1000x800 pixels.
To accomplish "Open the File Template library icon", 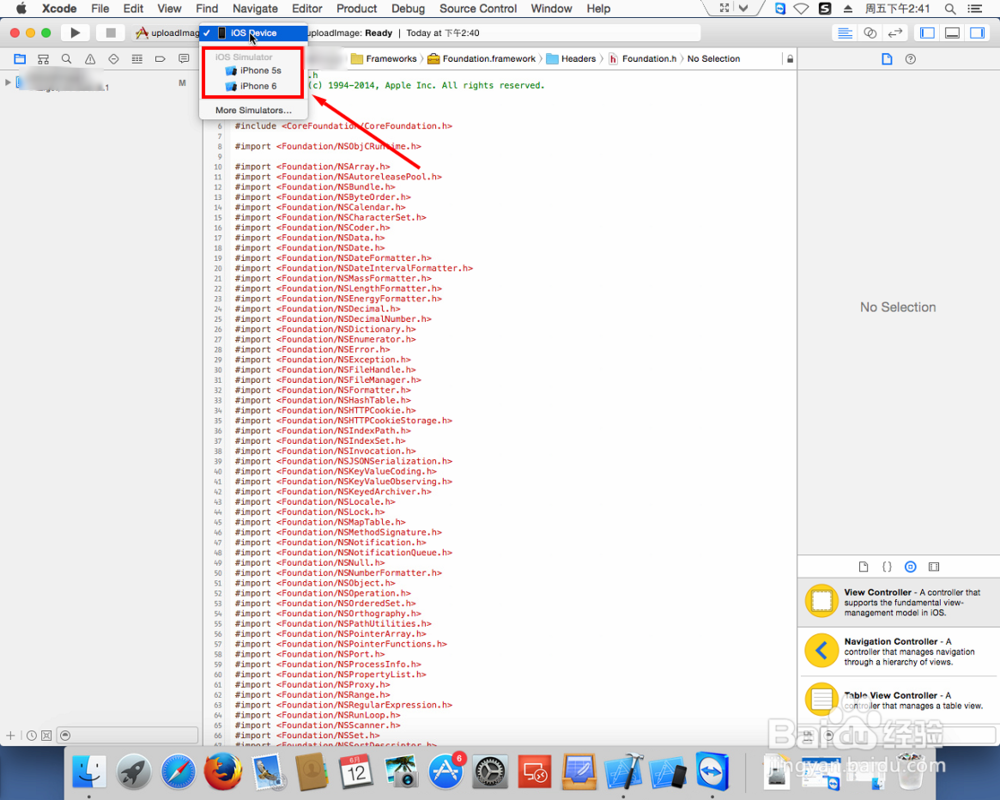I will [863, 567].
